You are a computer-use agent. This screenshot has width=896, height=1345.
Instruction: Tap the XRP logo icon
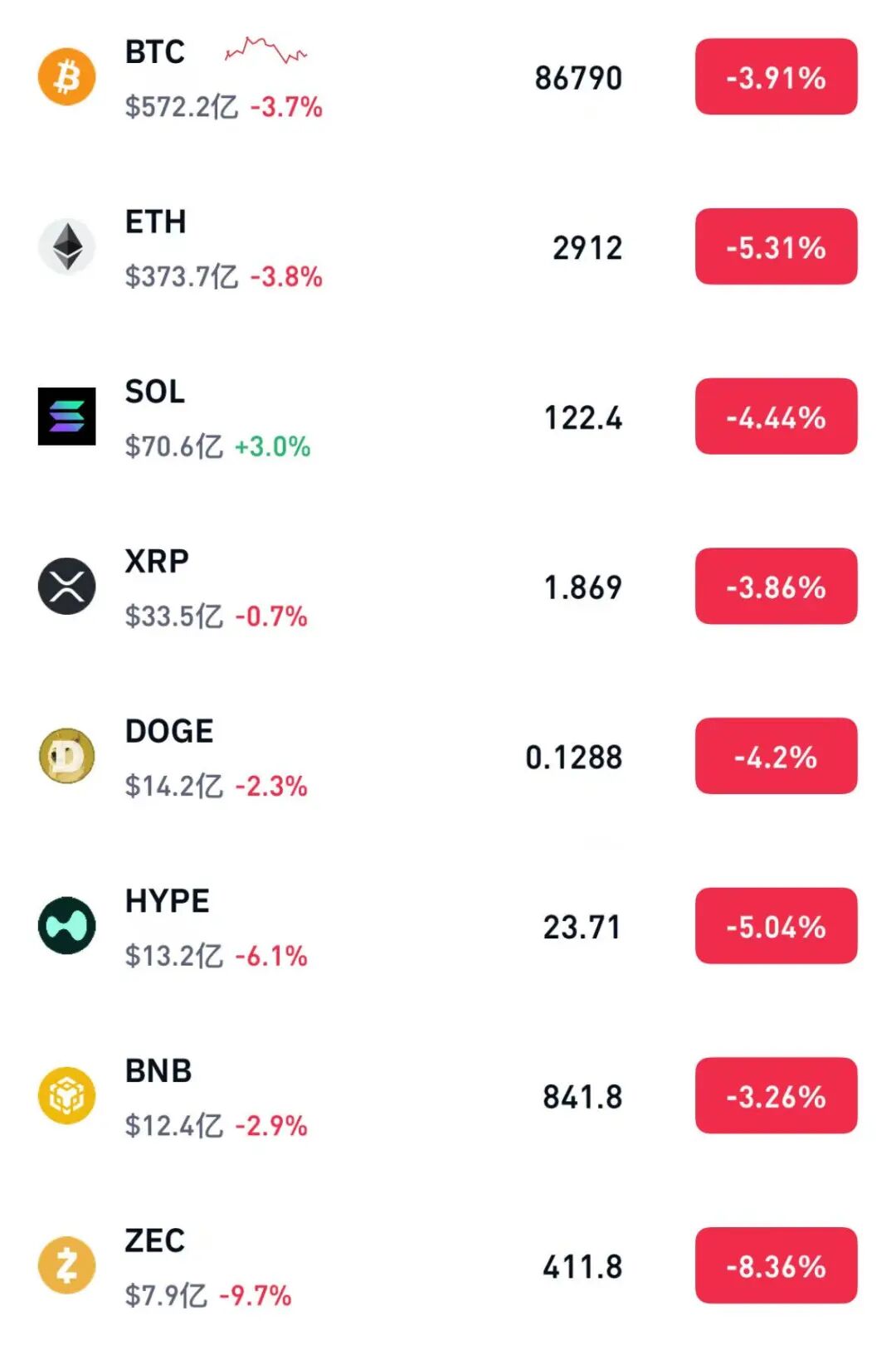(x=67, y=587)
